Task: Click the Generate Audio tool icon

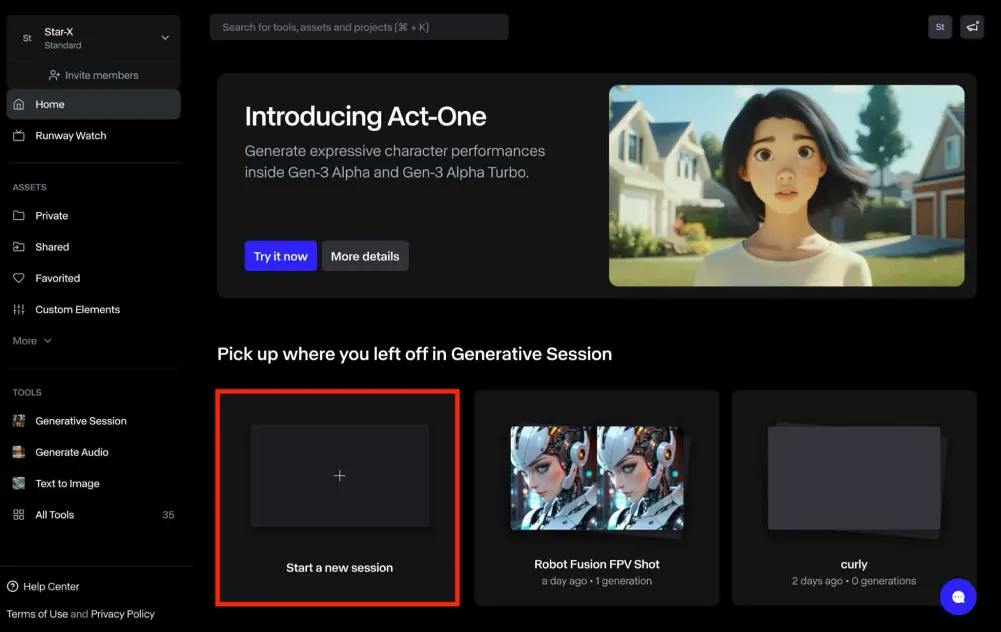Action: [x=18, y=452]
